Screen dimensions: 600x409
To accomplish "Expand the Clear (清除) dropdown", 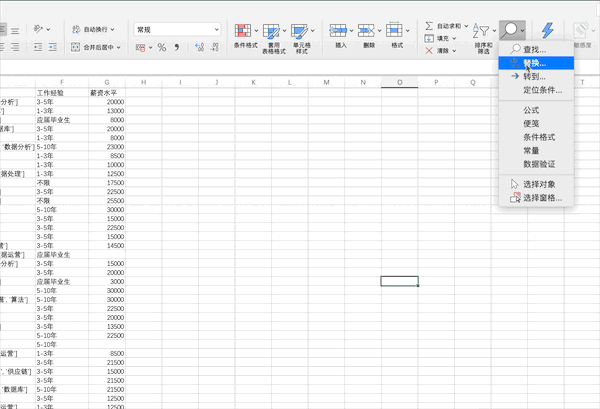I will coord(455,49).
